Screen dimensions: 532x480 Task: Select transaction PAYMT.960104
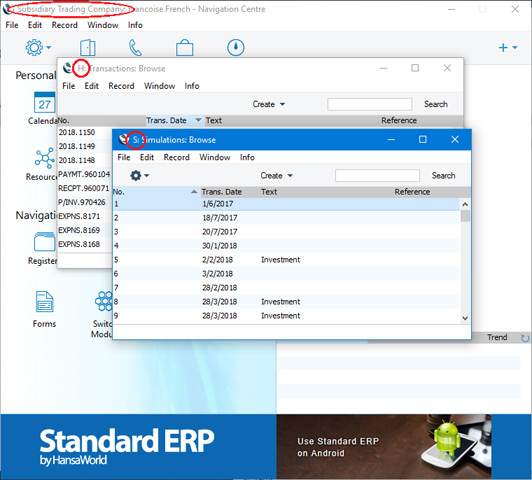tap(85, 174)
